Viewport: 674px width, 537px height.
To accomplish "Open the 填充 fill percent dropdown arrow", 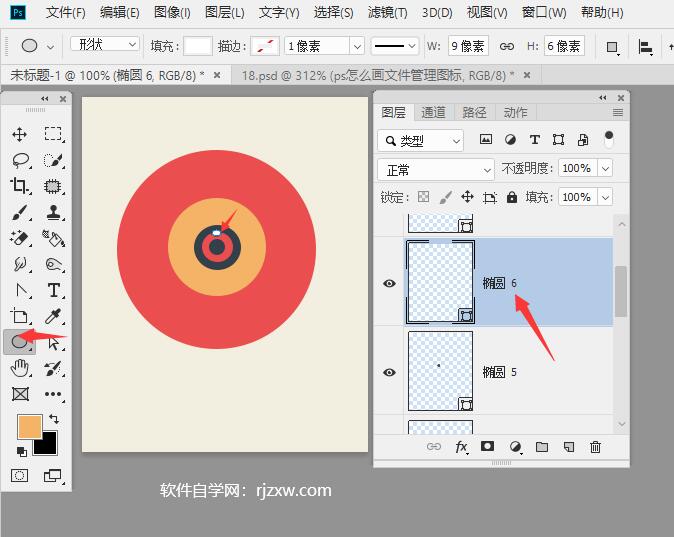I will (605, 197).
